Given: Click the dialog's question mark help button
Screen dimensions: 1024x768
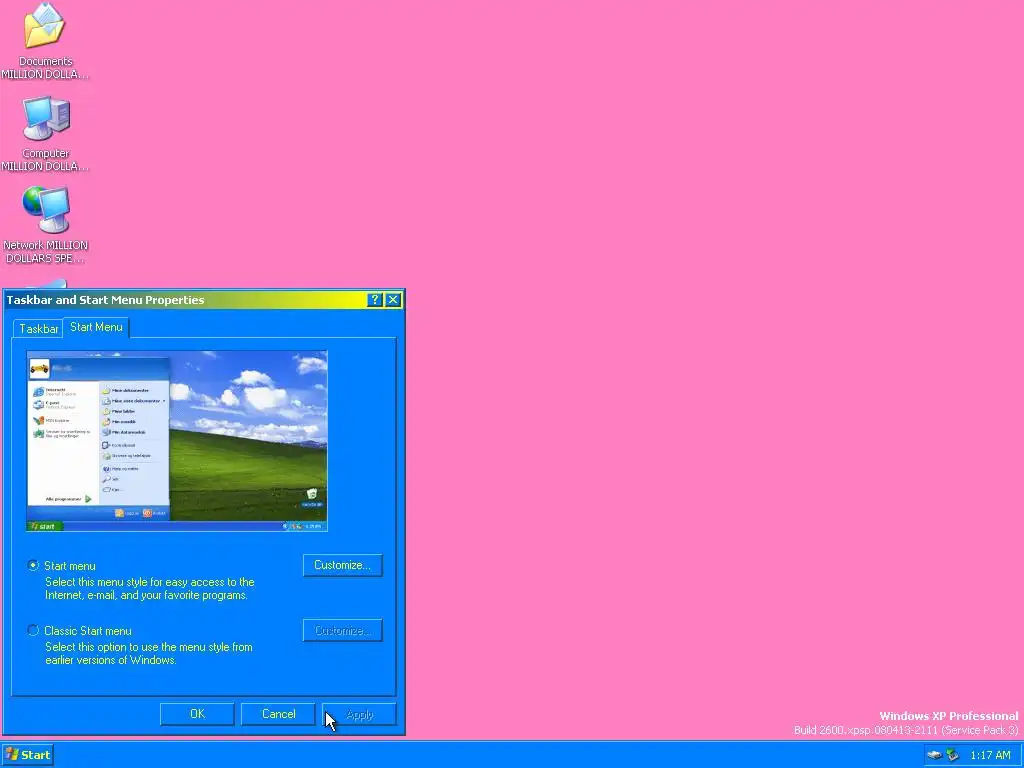Looking at the screenshot, I should click(x=374, y=300).
